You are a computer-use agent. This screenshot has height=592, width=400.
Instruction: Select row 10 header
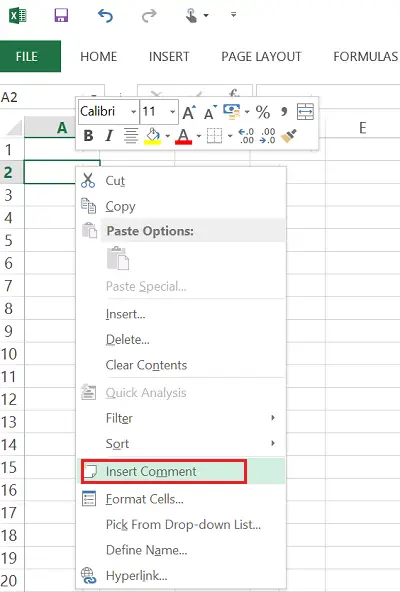click(x=10, y=354)
